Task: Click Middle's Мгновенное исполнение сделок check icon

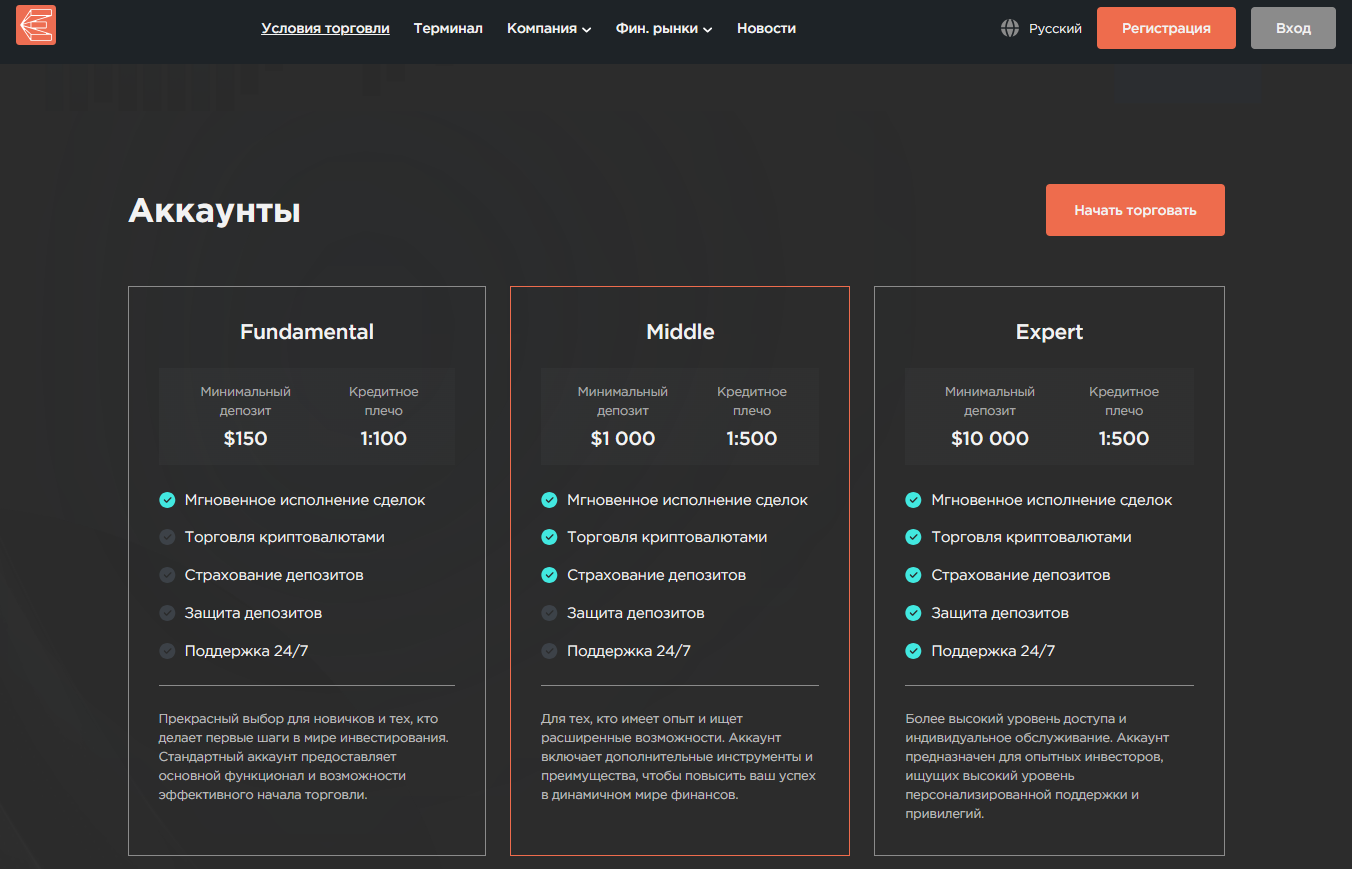Action: tap(549, 500)
